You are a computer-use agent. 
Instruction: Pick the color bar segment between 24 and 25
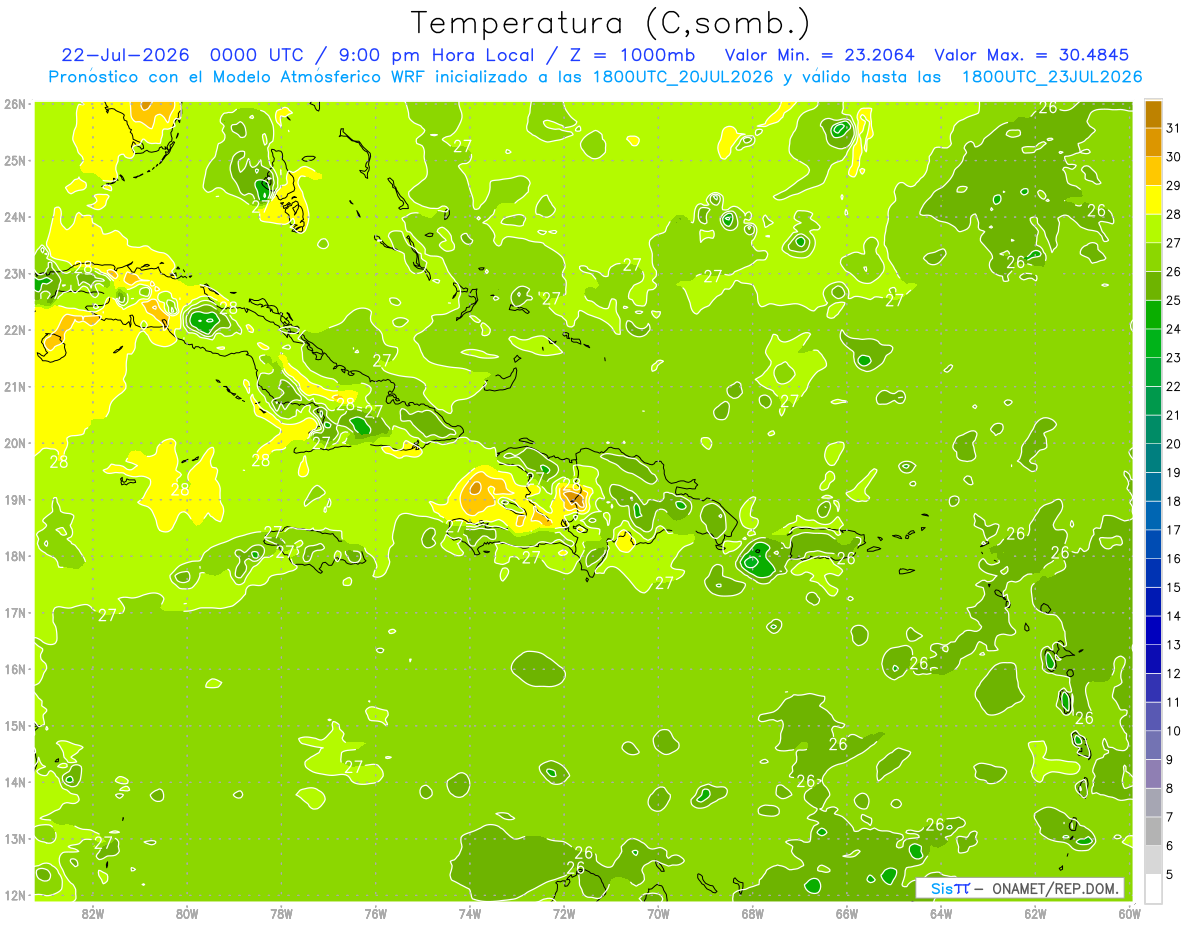coord(1153,314)
